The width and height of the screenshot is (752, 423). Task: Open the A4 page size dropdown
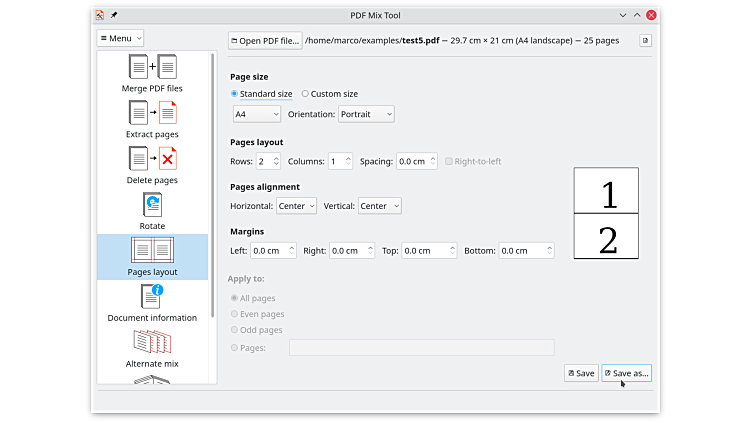tap(256, 114)
